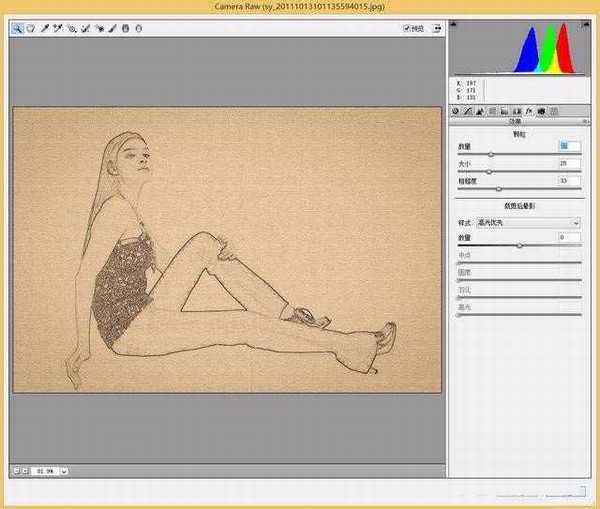The height and width of the screenshot is (509, 600).
Task: Open the Tone Curve panel tab
Action: coord(468,112)
